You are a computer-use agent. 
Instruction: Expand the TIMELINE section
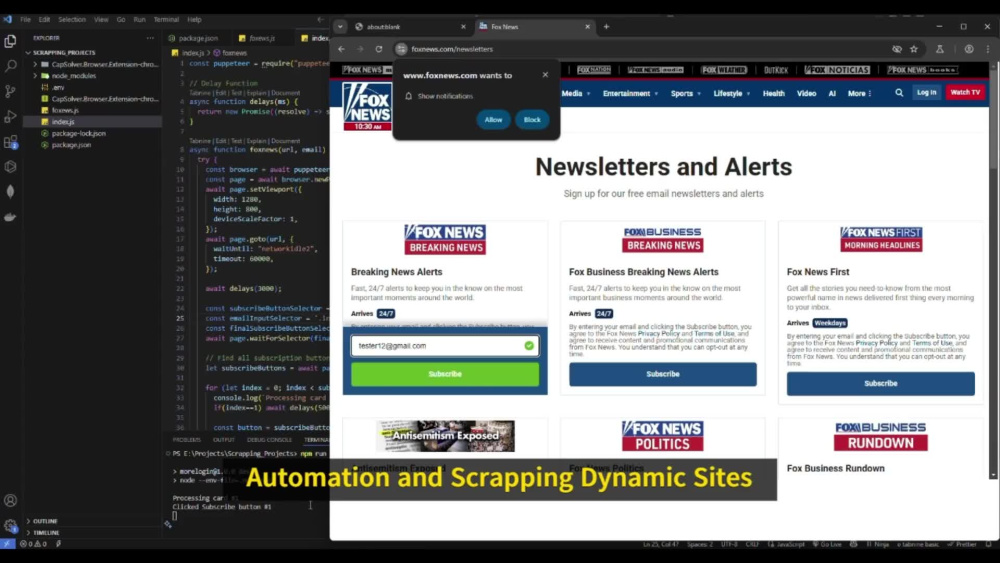click(x=46, y=533)
